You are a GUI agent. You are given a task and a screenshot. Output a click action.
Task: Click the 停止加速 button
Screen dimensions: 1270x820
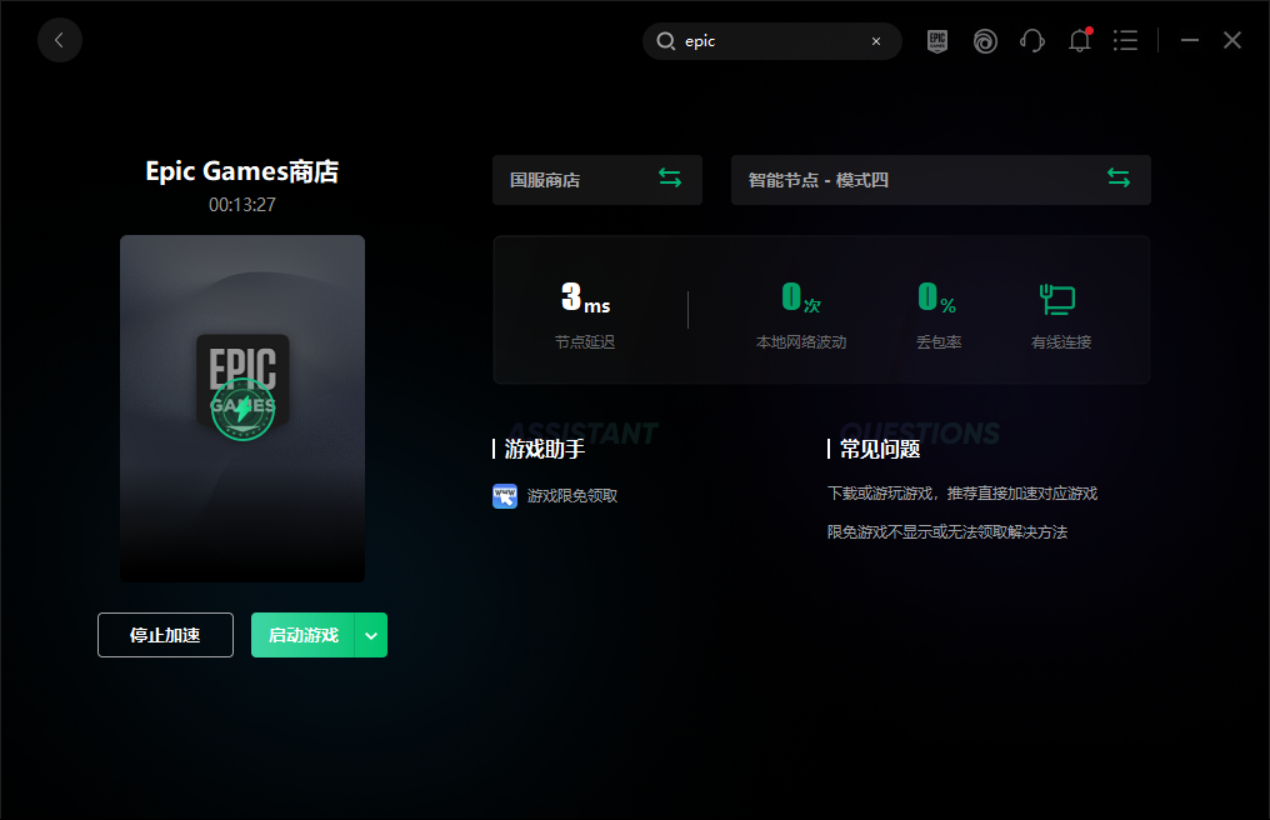pos(165,635)
